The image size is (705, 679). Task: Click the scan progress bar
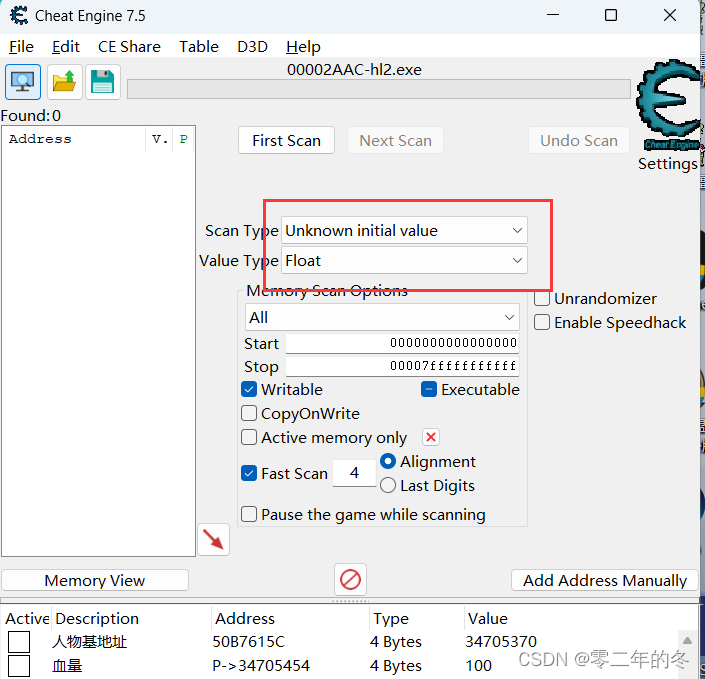click(x=379, y=89)
